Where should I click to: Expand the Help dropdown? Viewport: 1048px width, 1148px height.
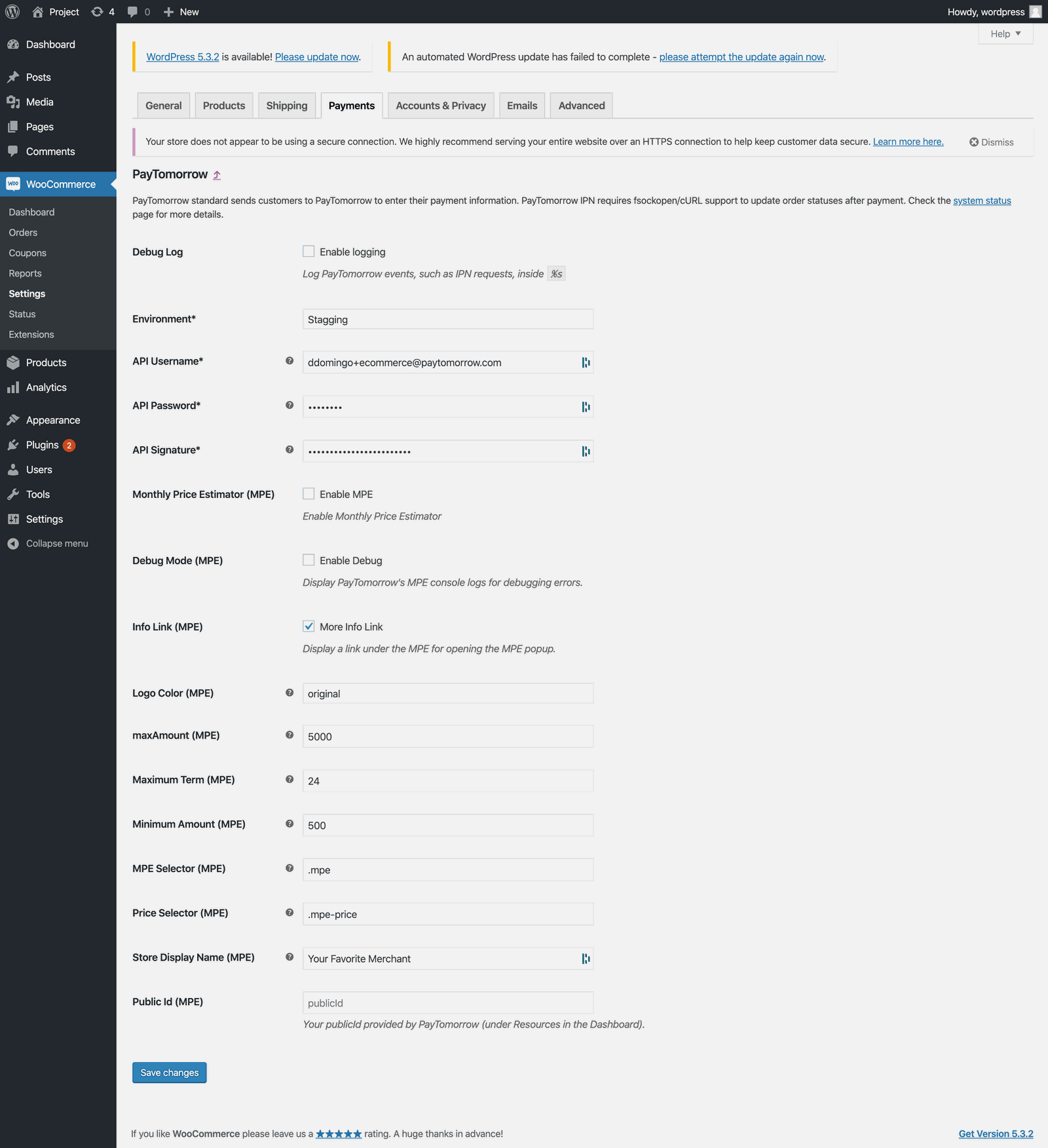coord(1005,34)
